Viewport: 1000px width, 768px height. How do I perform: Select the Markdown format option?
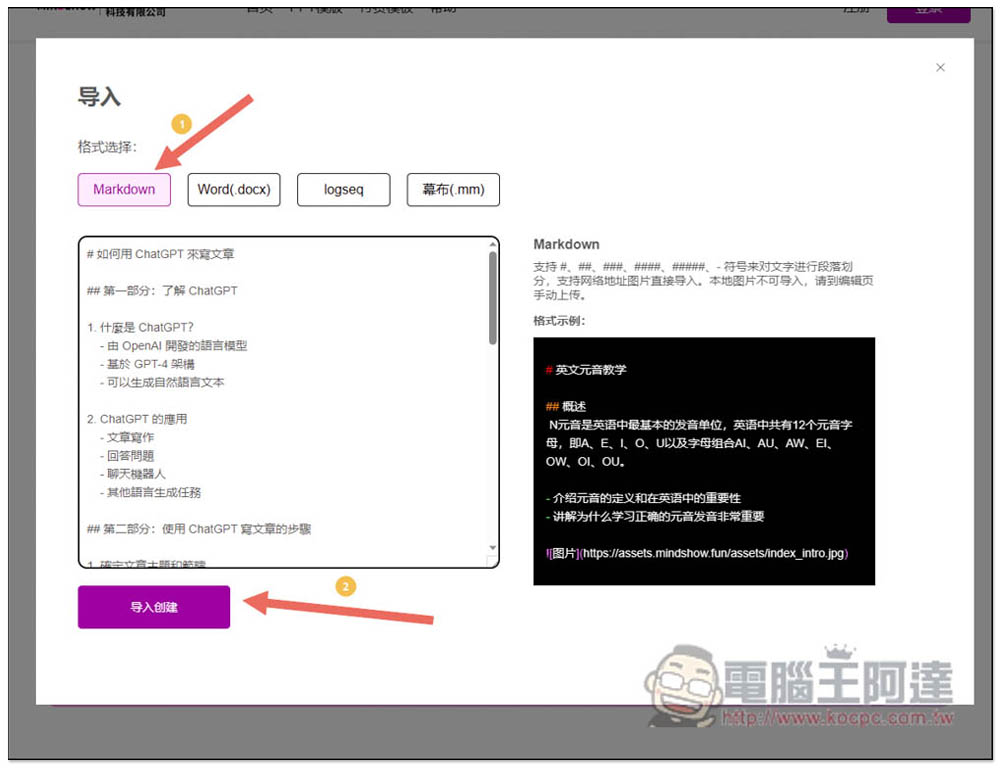pyautogui.click(x=124, y=189)
